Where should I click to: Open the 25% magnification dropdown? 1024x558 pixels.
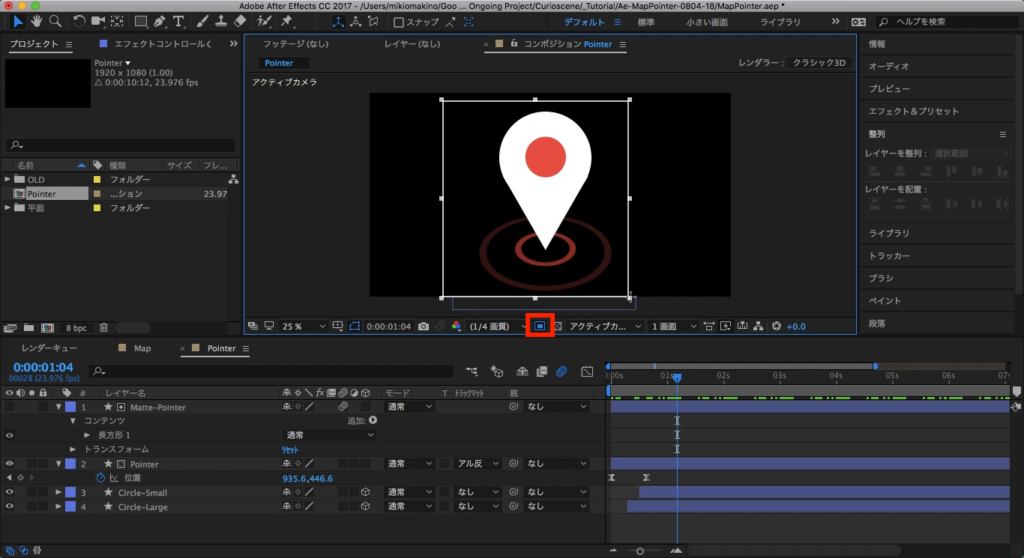click(x=304, y=326)
